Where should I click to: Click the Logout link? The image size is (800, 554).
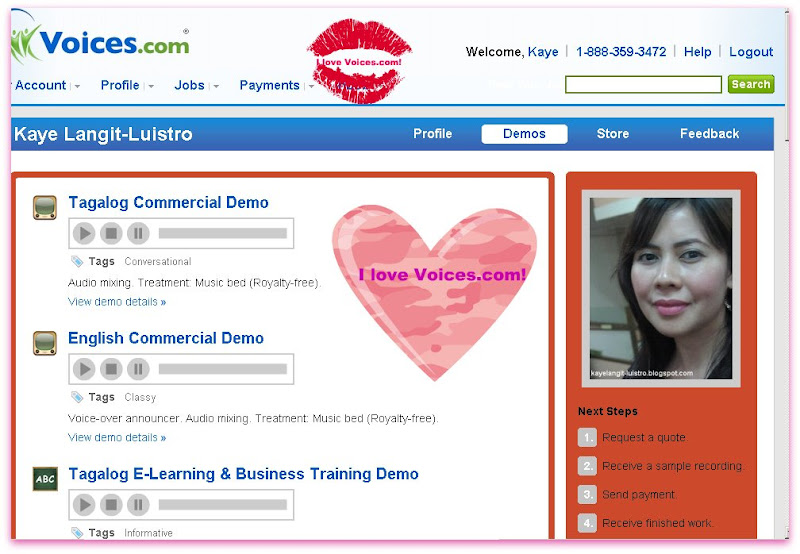click(751, 52)
